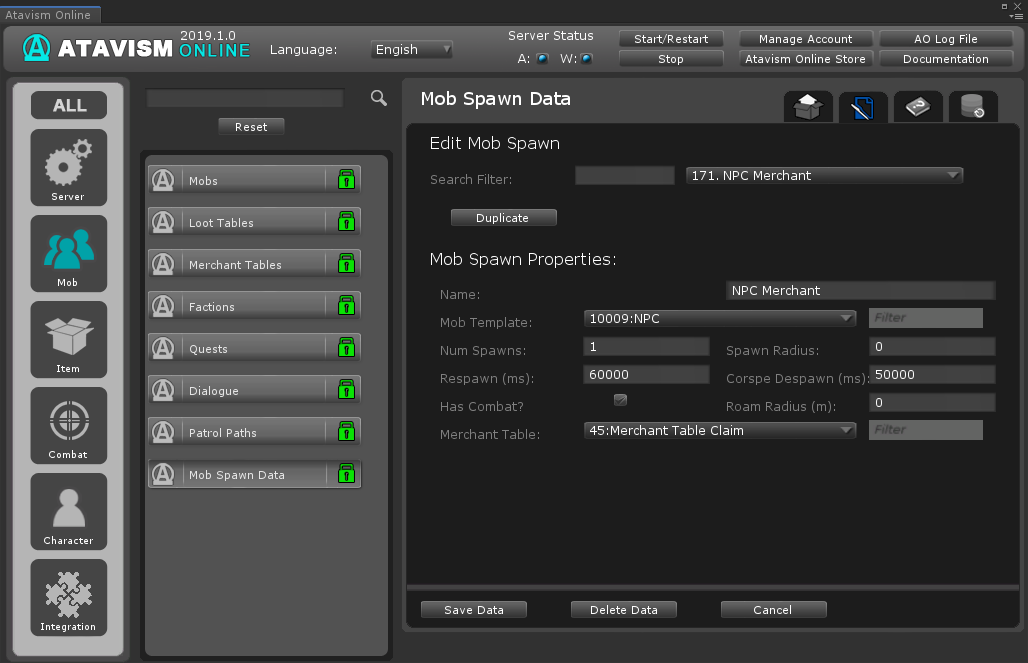
Task: Expand the Mob Template dropdown
Action: (719, 319)
